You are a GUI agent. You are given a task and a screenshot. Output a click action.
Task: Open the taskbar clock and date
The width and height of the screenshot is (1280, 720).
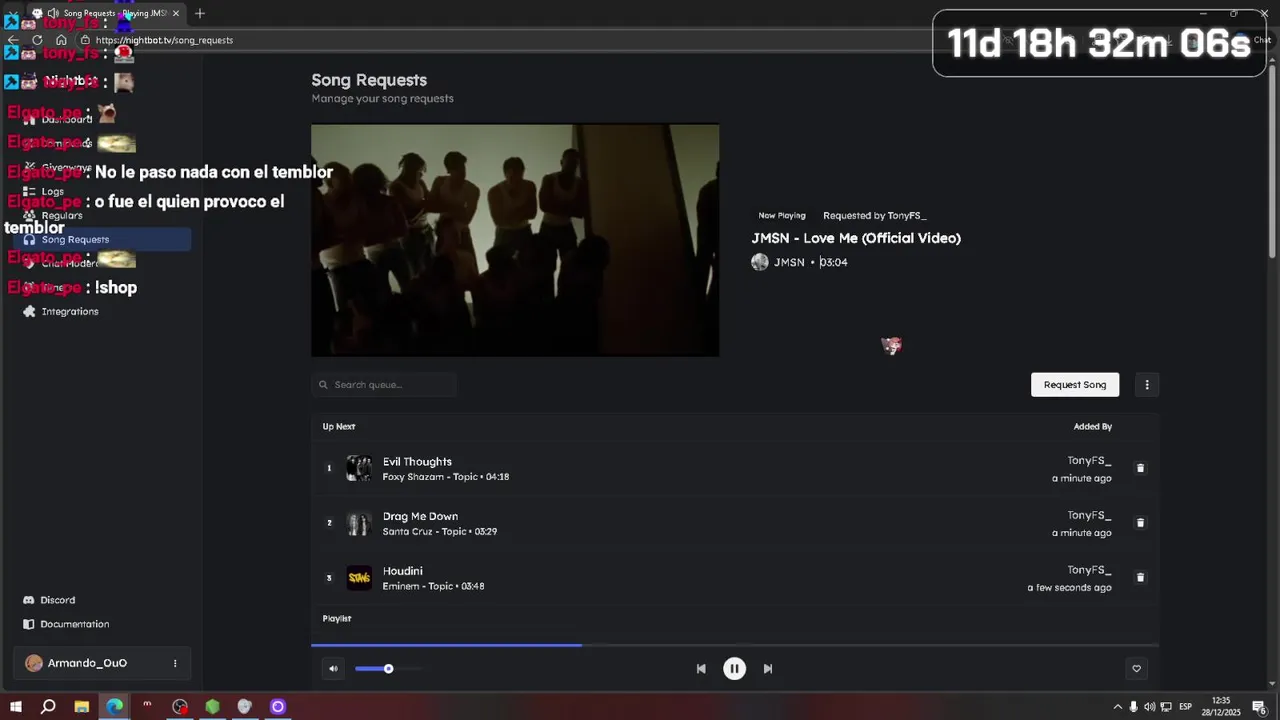point(1221,707)
